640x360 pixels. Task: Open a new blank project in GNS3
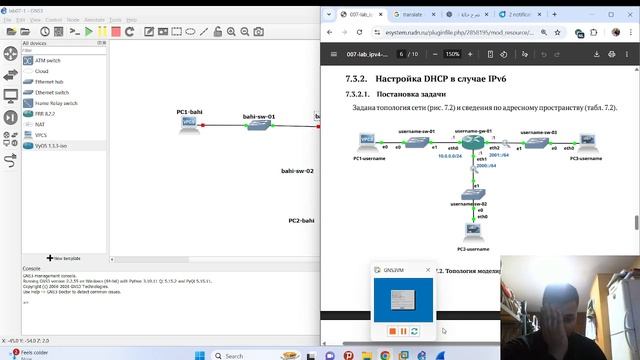coord(11,31)
